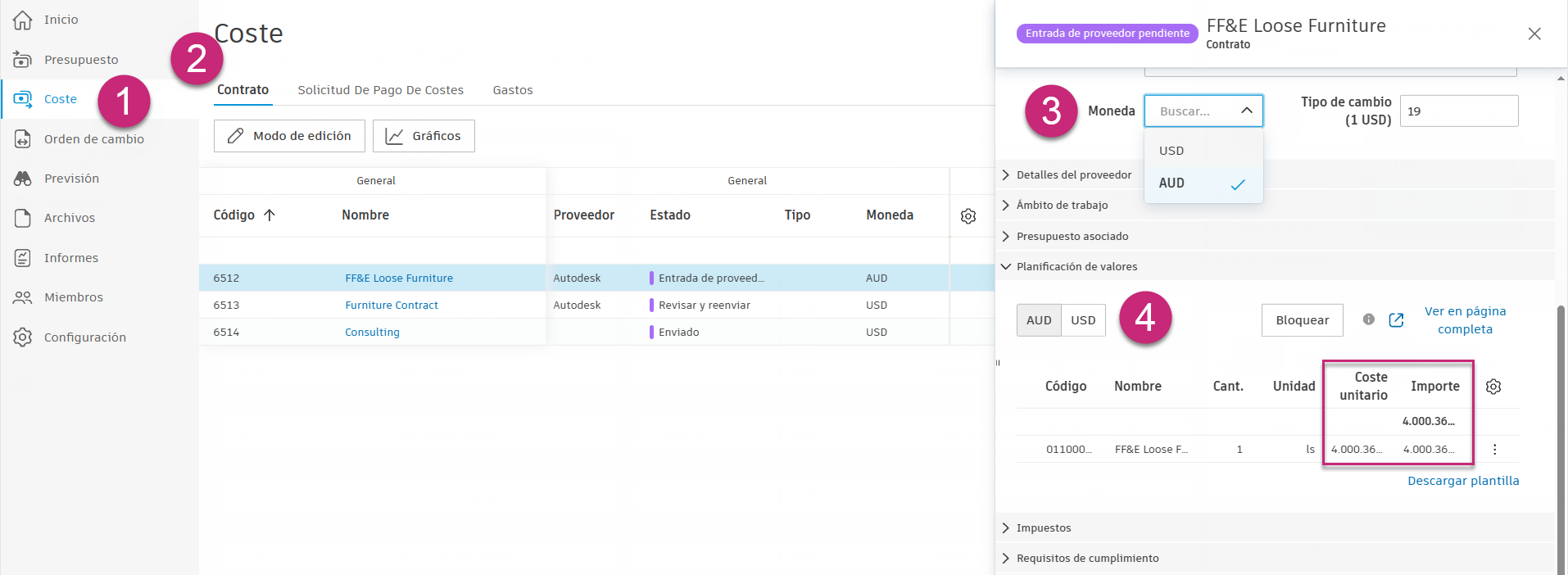
Task: Open the Consulting contract link
Action: pos(372,333)
